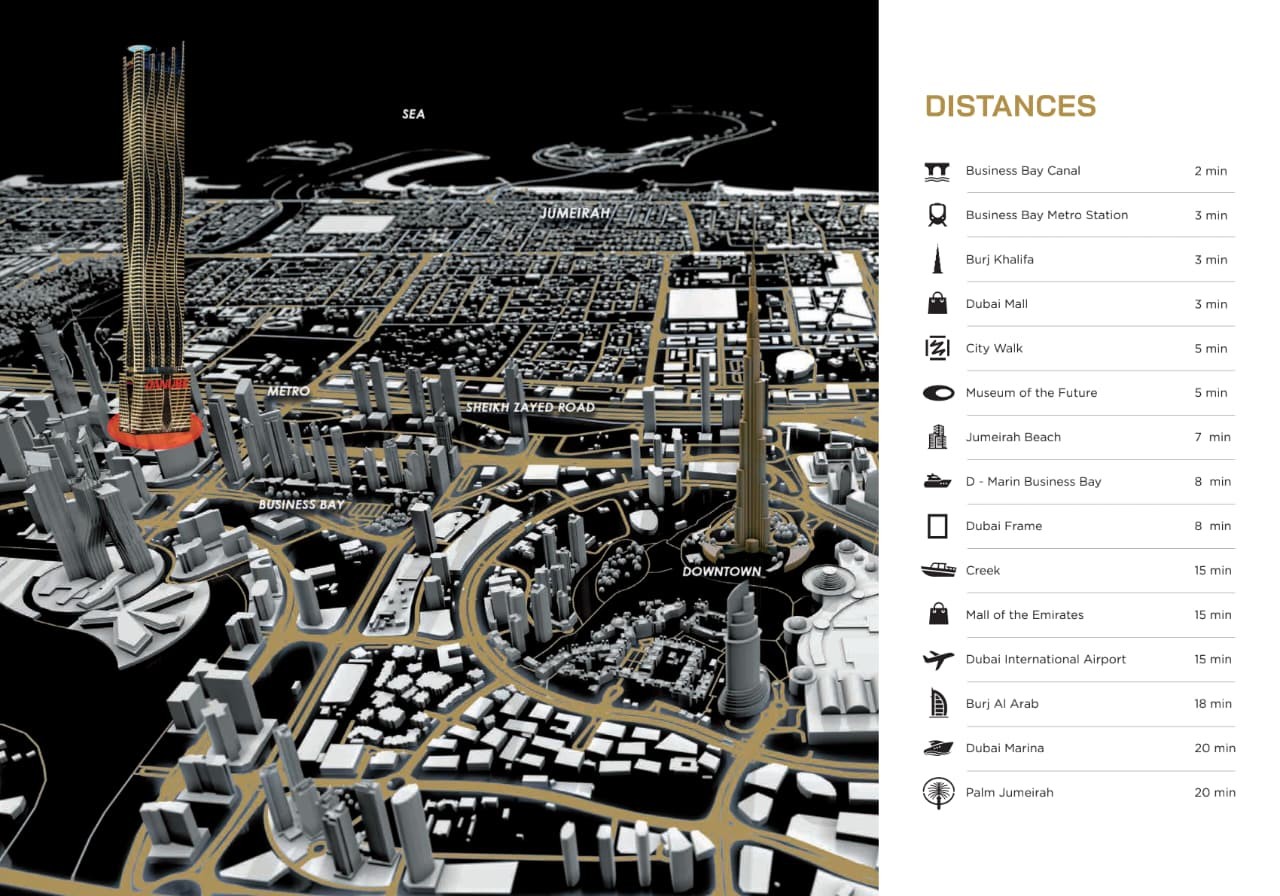Click the yacht icon beside Dubai Marina
Image resolution: width=1280 pixels, height=896 pixels.
tap(938, 748)
